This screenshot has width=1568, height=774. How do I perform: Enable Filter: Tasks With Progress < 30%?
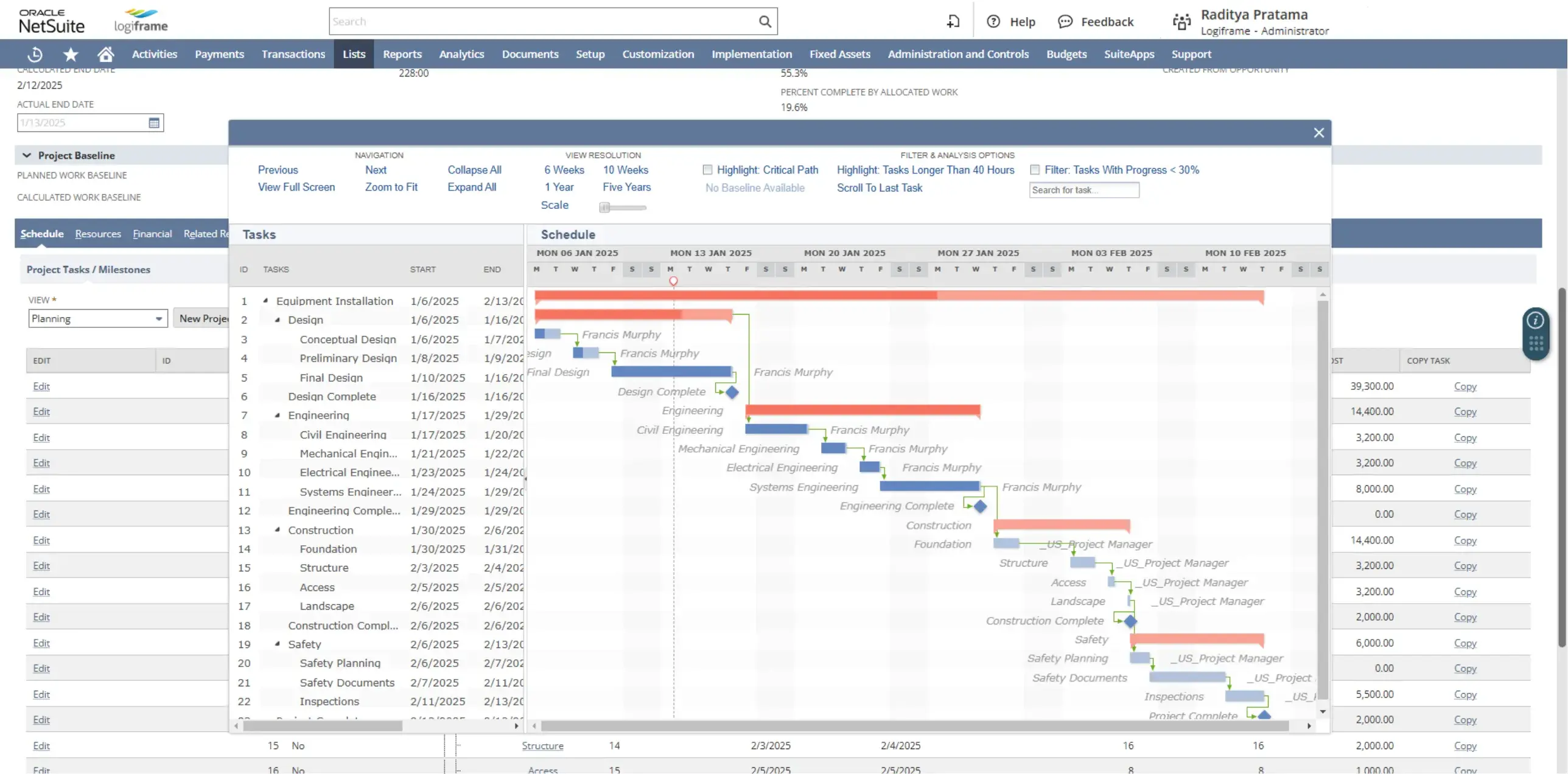tap(1035, 170)
